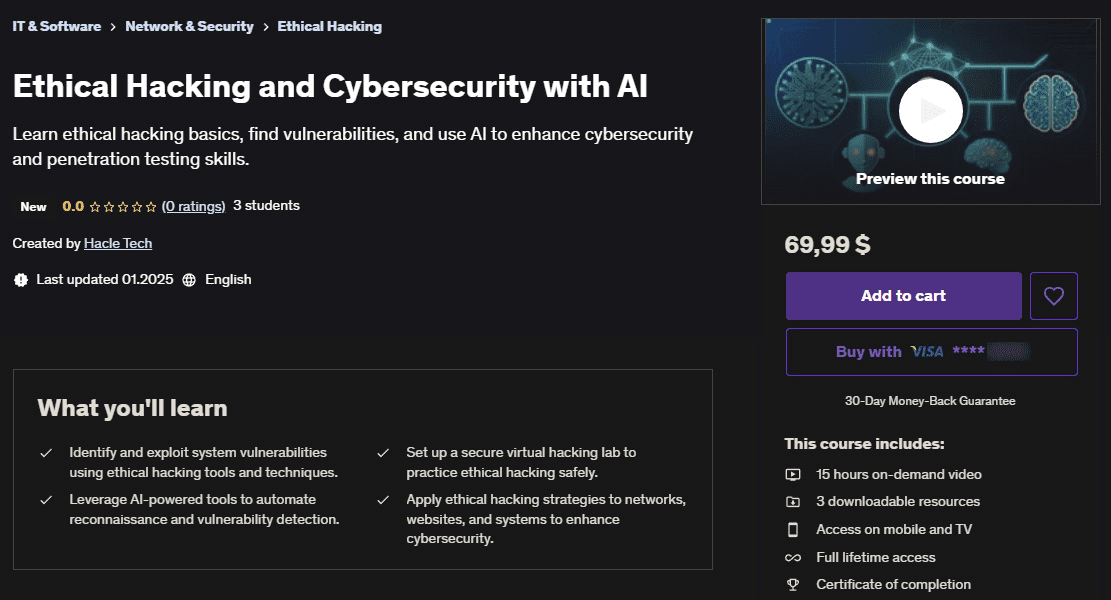
Task: Click the English language globe icon
Action: [x=189, y=279]
